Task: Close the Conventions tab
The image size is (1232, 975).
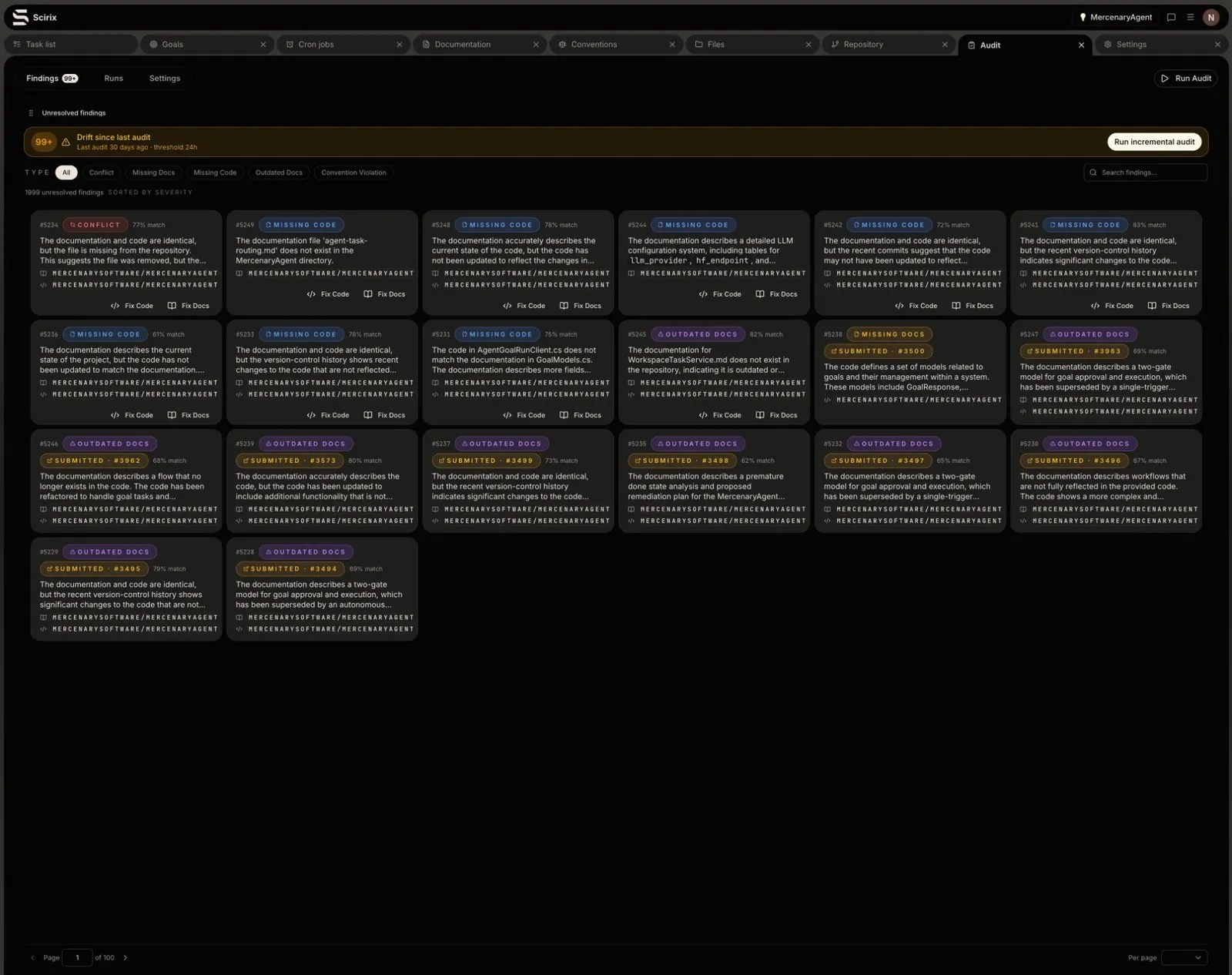Action: pyautogui.click(x=672, y=45)
